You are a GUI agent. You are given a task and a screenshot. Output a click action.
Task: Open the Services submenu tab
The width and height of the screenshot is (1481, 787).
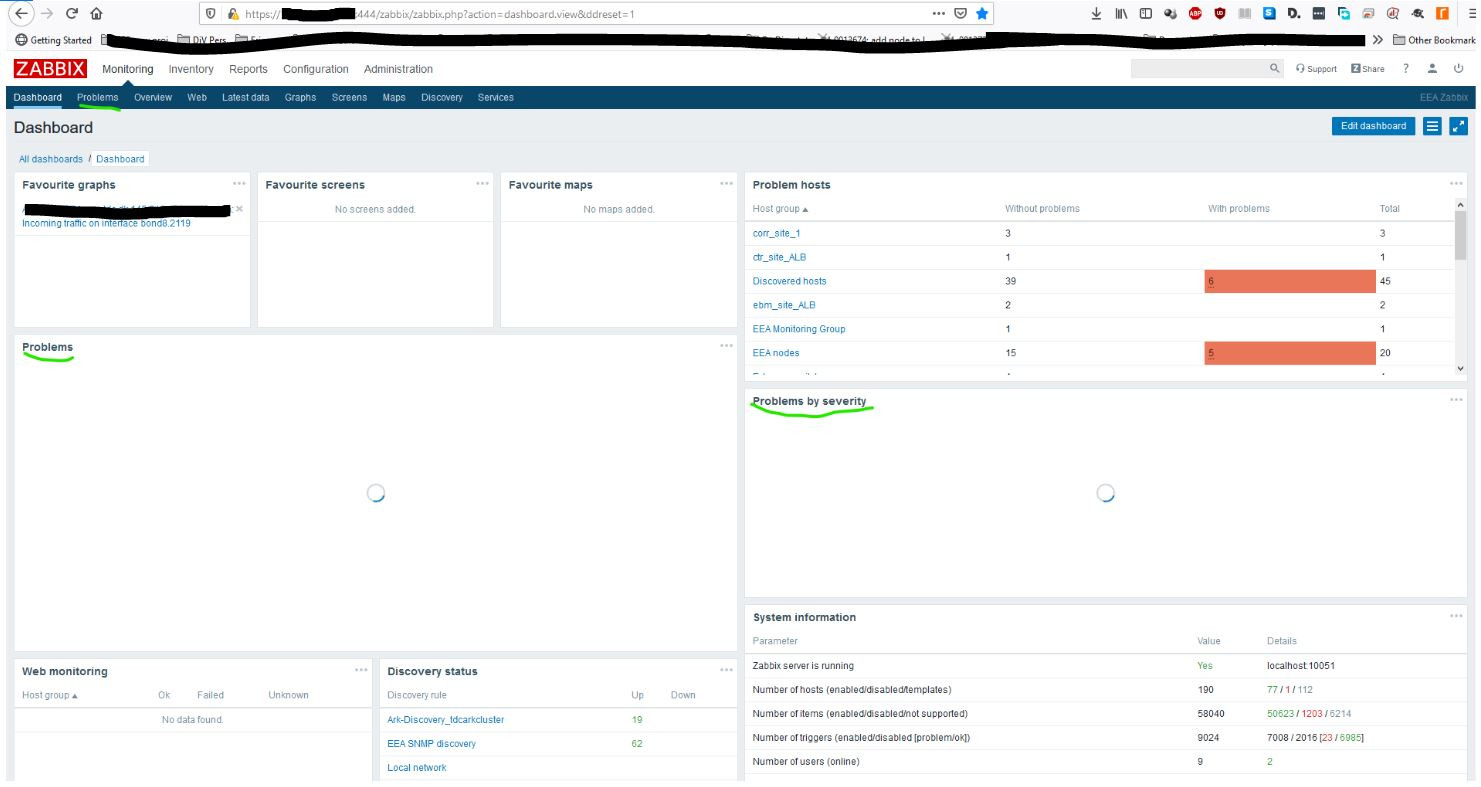tap(496, 97)
